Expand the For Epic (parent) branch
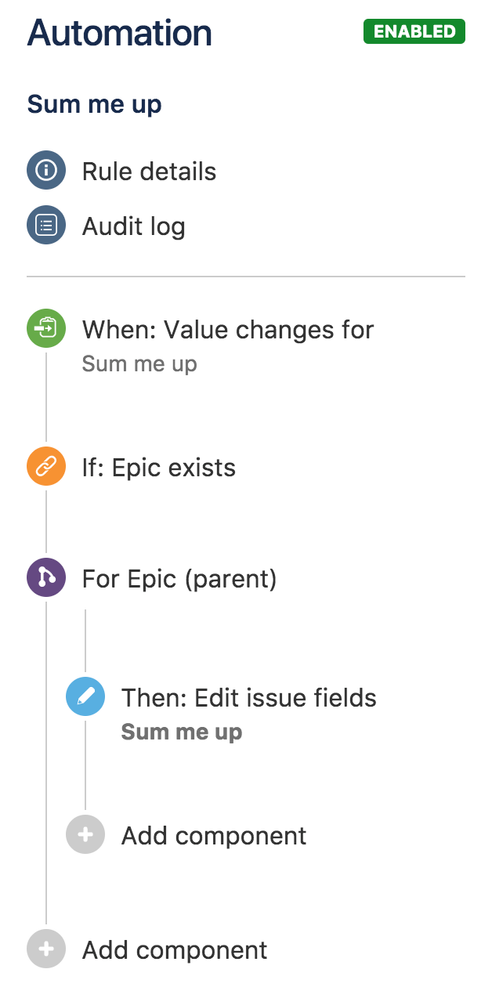The image size is (492, 998). click(179, 579)
